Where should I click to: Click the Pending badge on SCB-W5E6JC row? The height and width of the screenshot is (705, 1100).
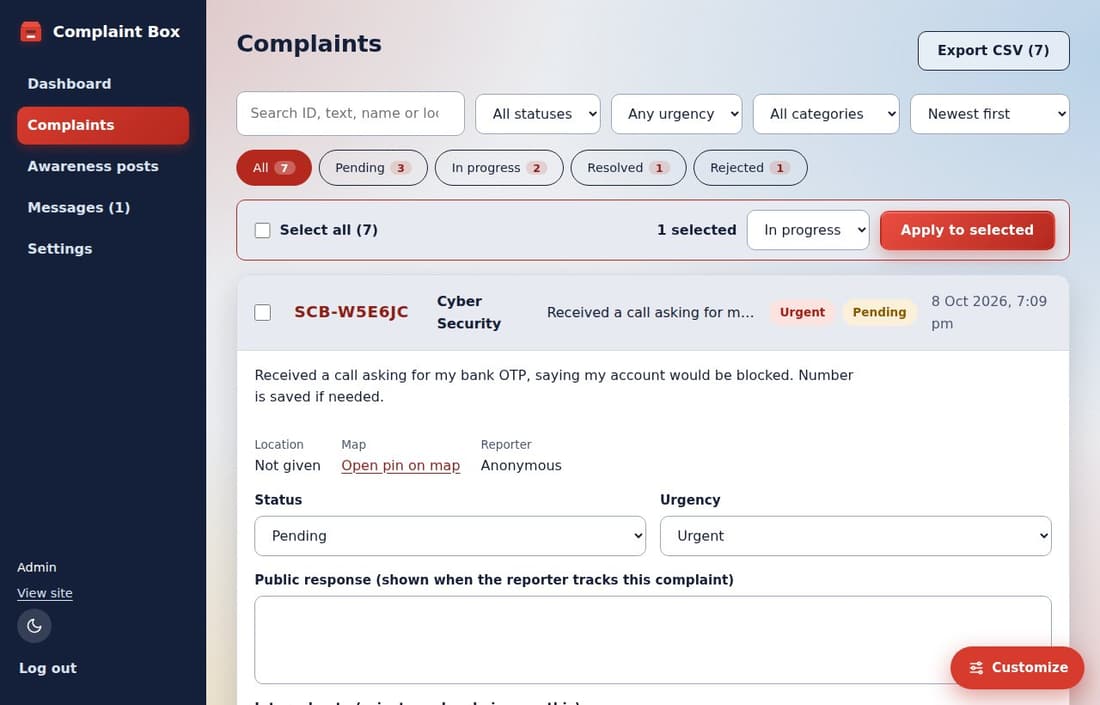point(879,312)
